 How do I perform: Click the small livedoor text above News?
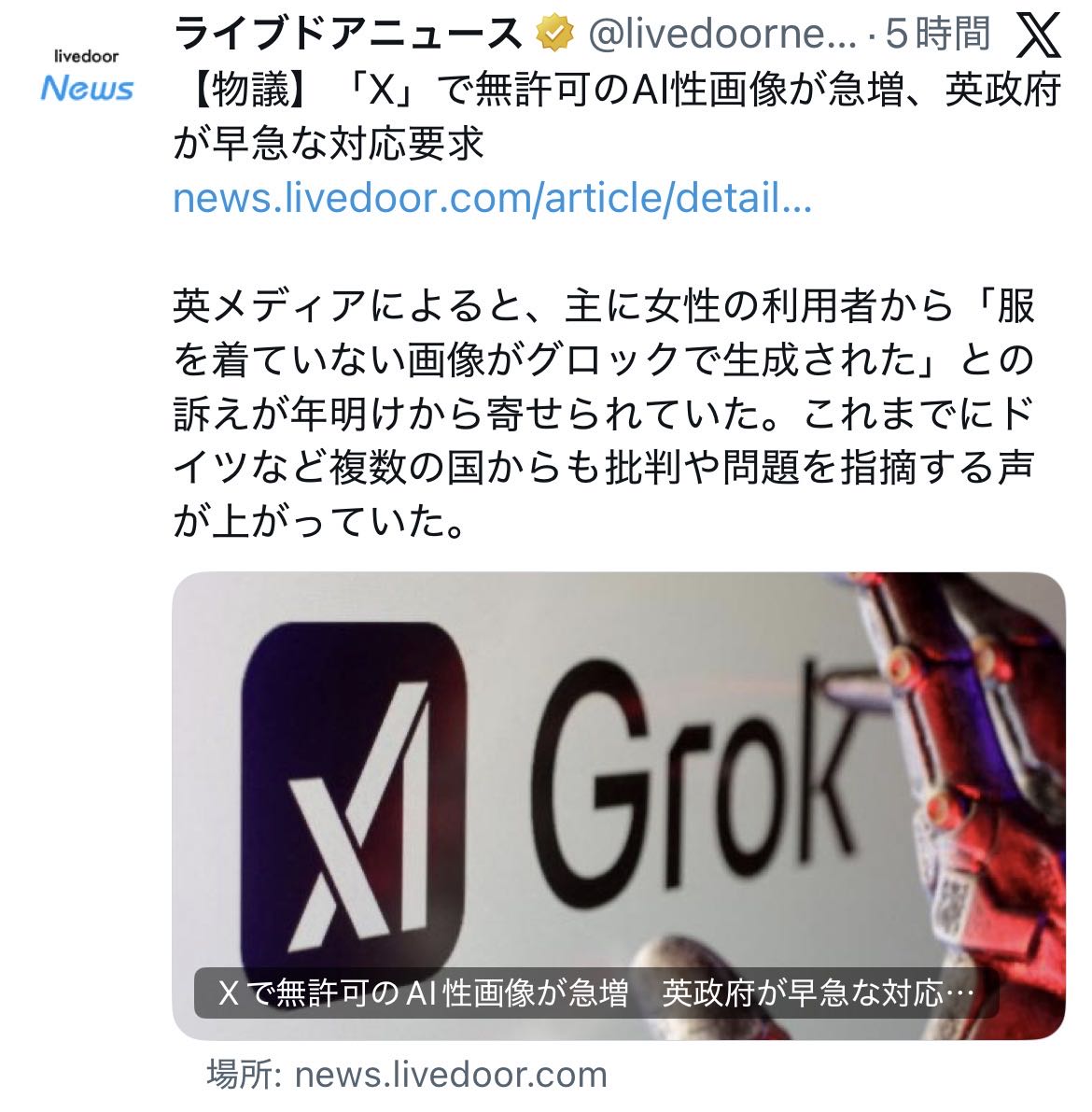pos(87,56)
